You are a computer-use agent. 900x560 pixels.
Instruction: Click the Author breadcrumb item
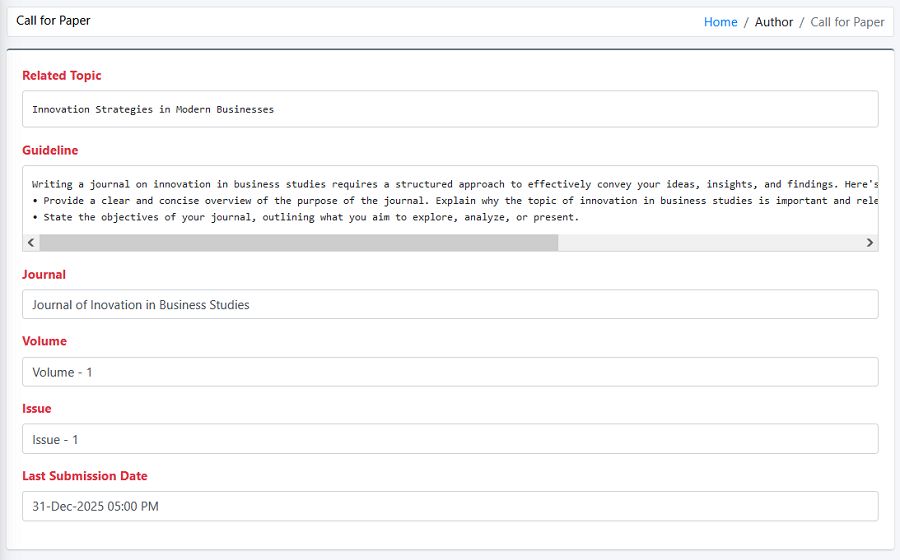coord(773,22)
